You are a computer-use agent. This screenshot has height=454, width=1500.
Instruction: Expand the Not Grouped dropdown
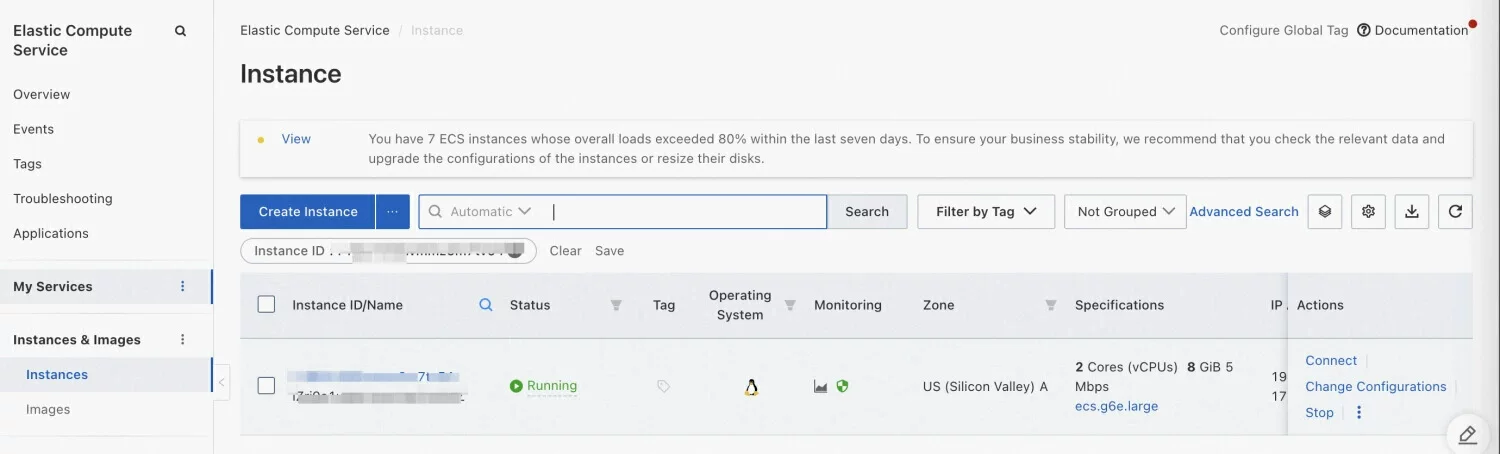1125,211
